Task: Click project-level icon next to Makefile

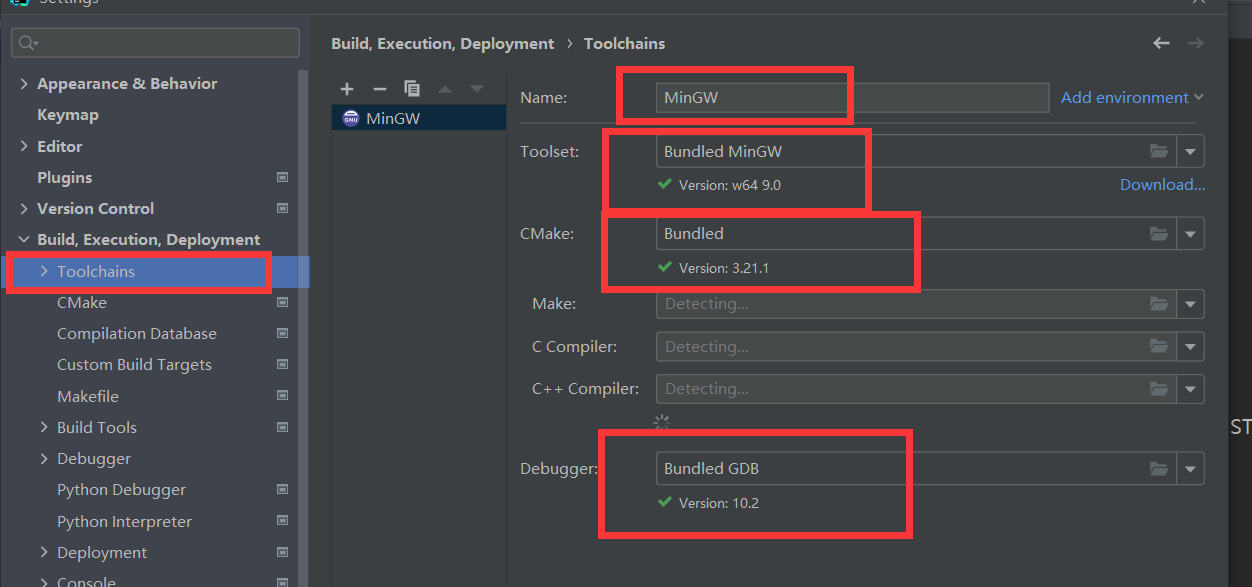Action: (282, 396)
